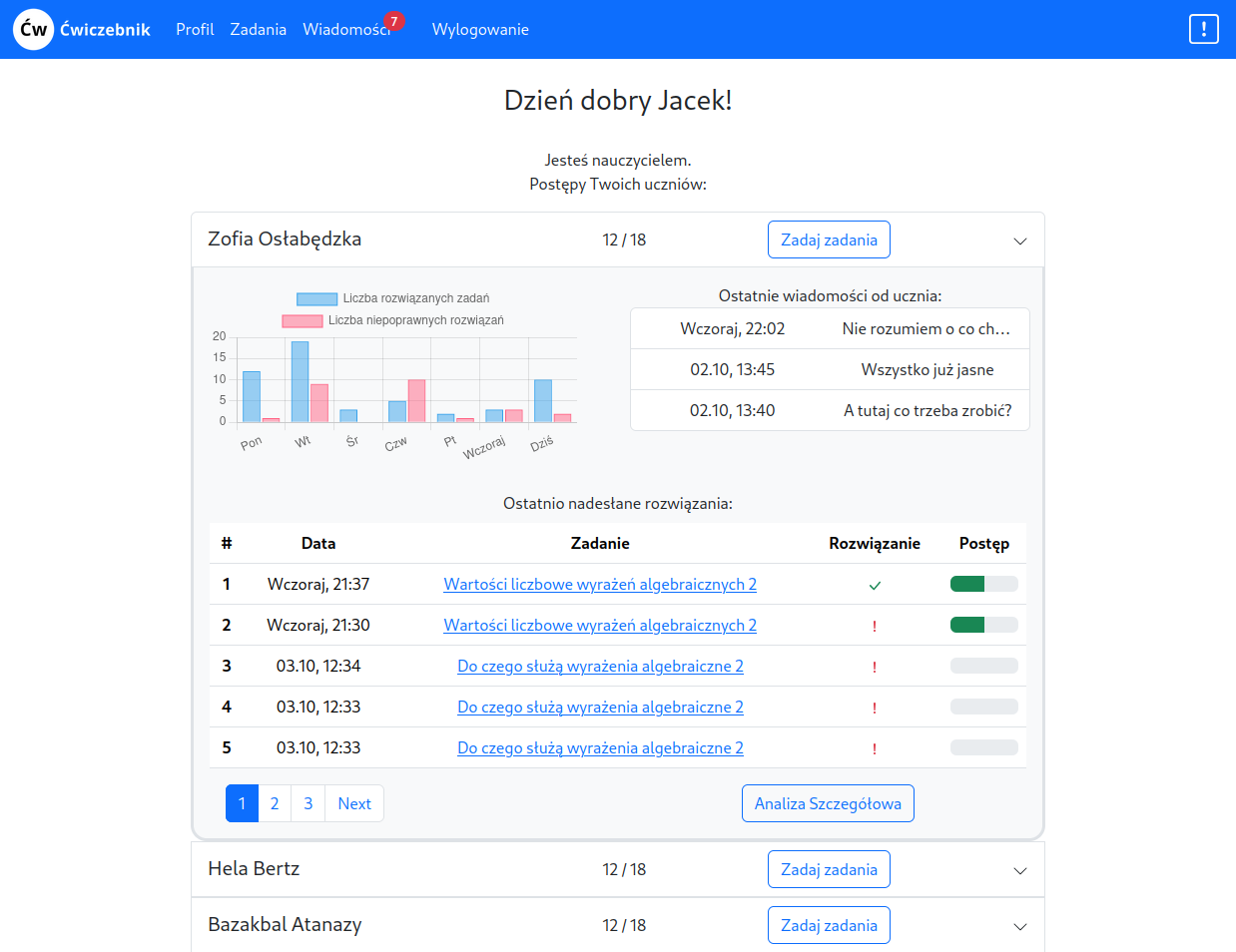Expand the Bazakbal Atanazy panel chevron
The image size is (1236, 952).
coord(1019,926)
